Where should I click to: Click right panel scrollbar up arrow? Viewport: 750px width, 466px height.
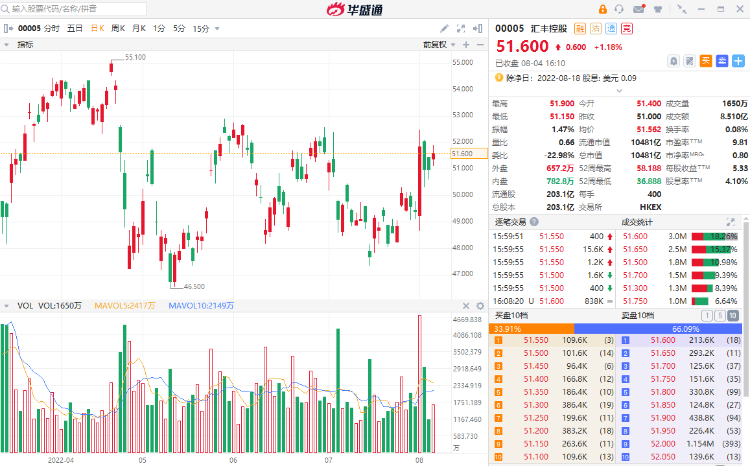pyautogui.click(x=746, y=219)
